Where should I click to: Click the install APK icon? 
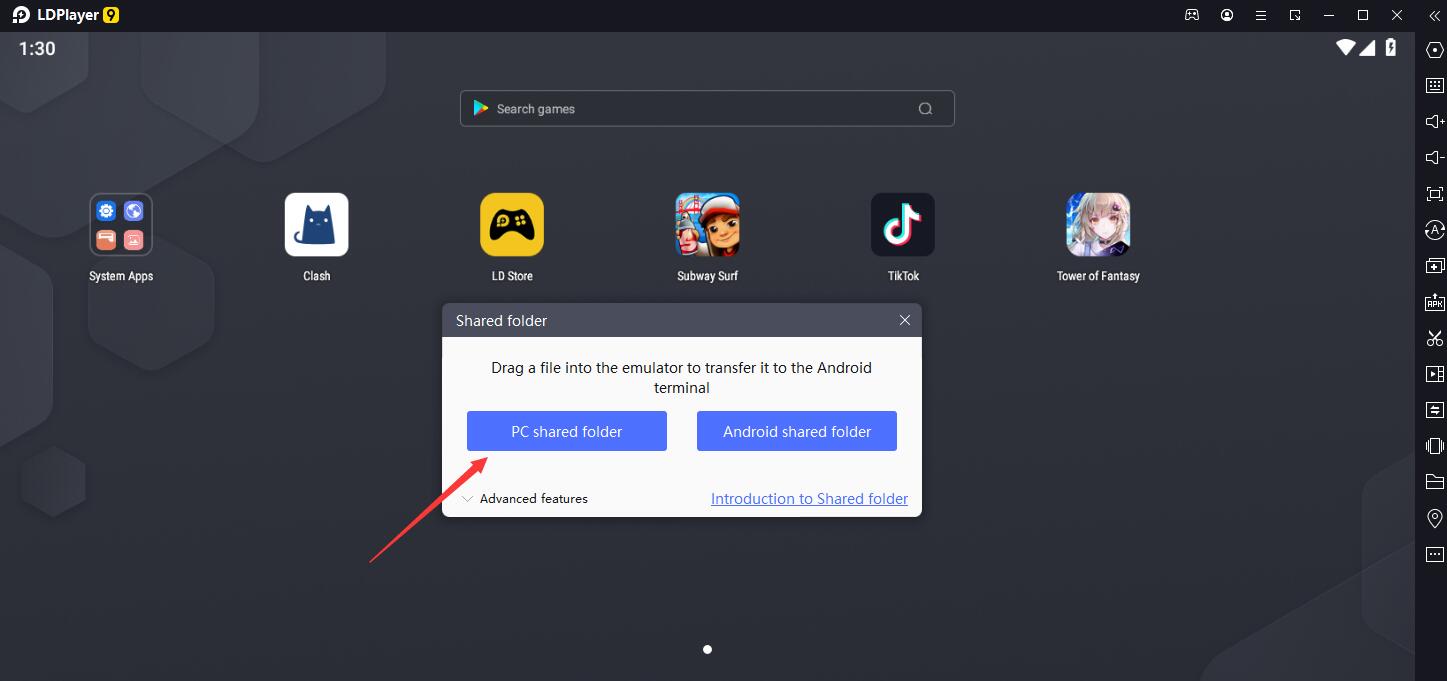[1434, 302]
